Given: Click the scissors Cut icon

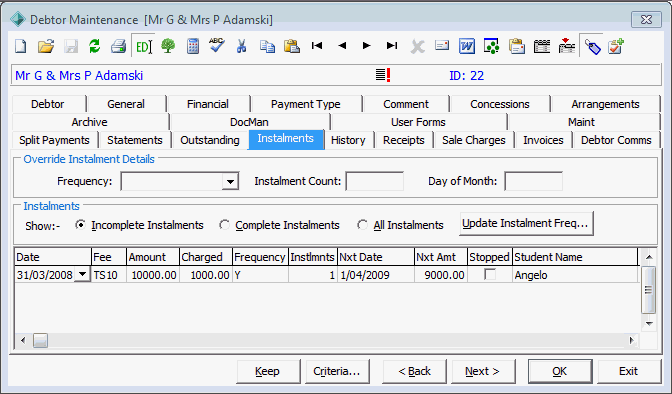Looking at the screenshot, I should (242, 46).
